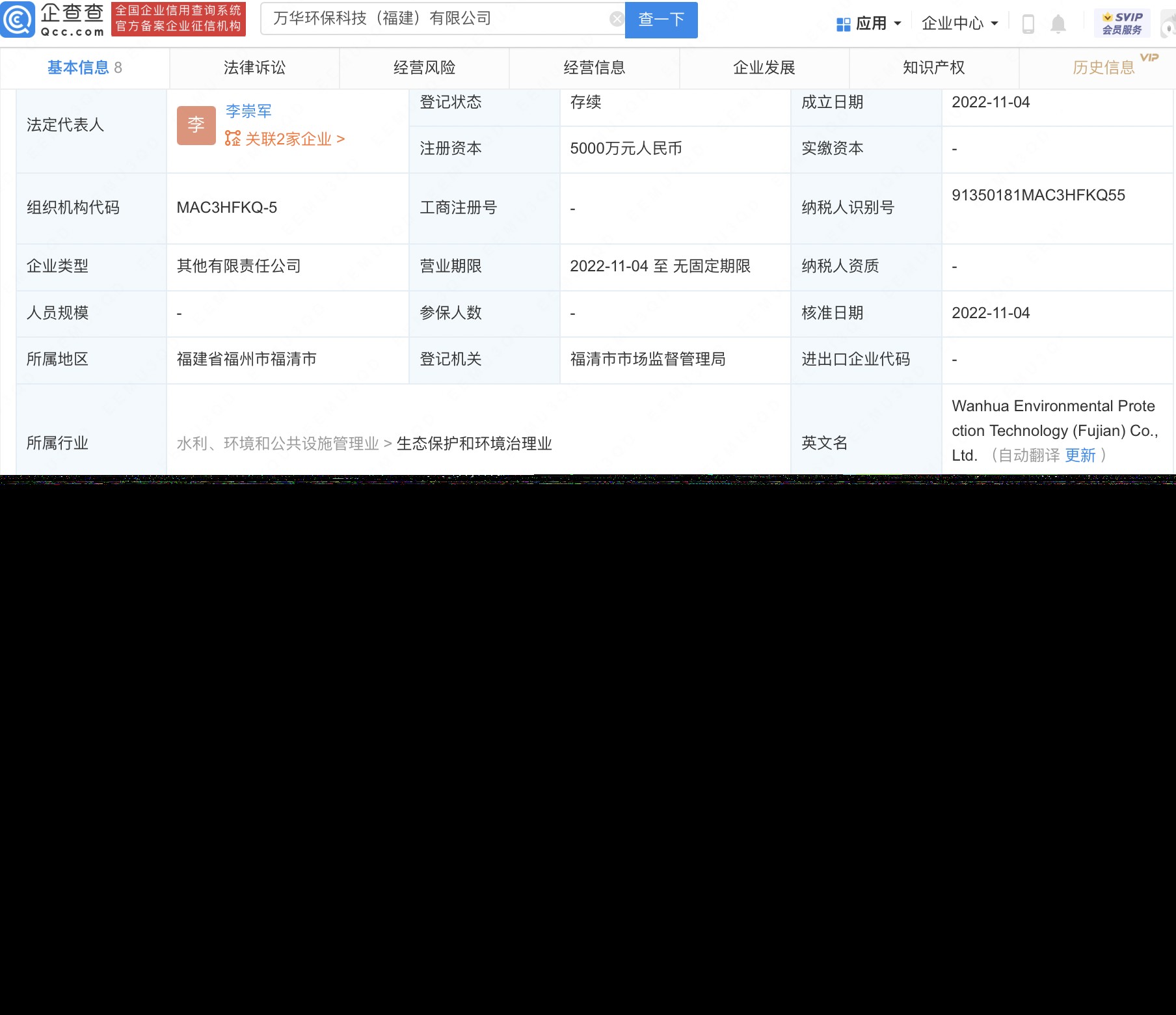Open notifications bell icon
This screenshot has height=1015, width=1176.
[1058, 23]
